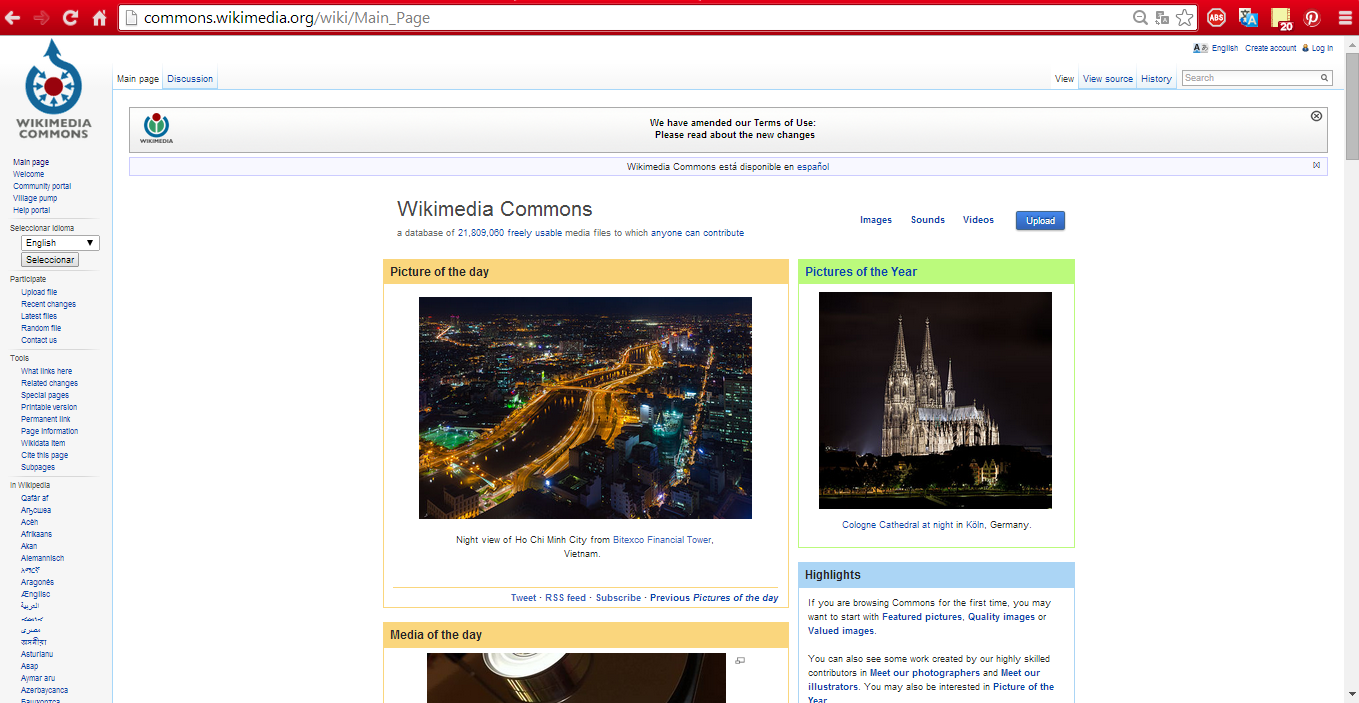This screenshot has width=1359, height=703.
Task: Click the zoom magnifier icon in the address bar
Action: click(x=1140, y=18)
